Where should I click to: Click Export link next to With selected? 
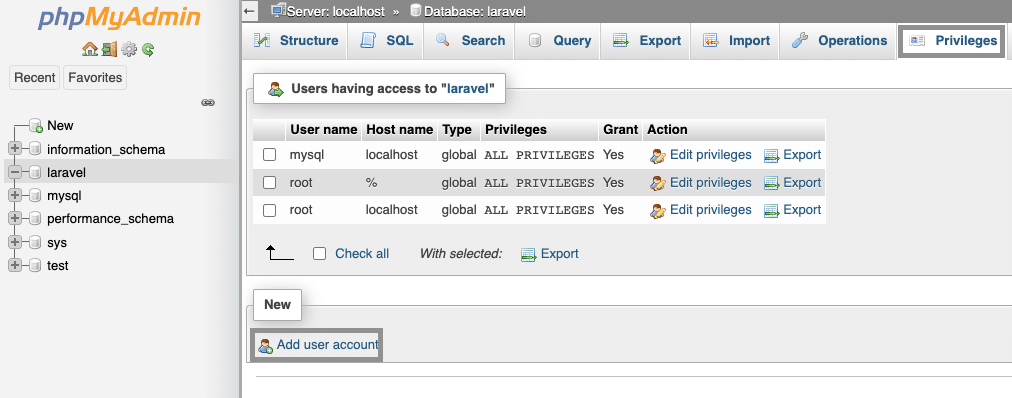pyautogui.click(x=560, y=254)
